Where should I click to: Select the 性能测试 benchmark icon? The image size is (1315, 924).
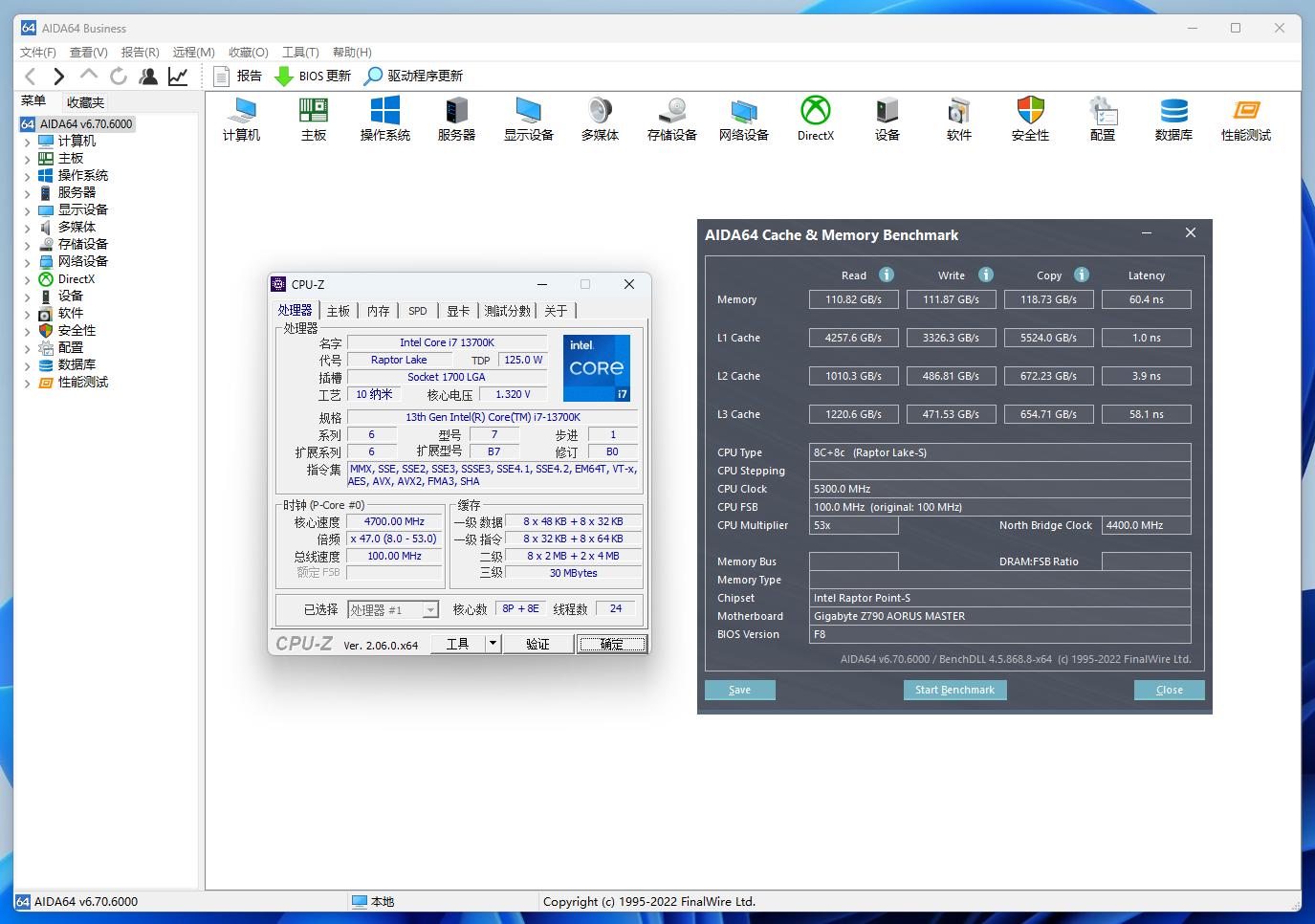[1245, 118]
